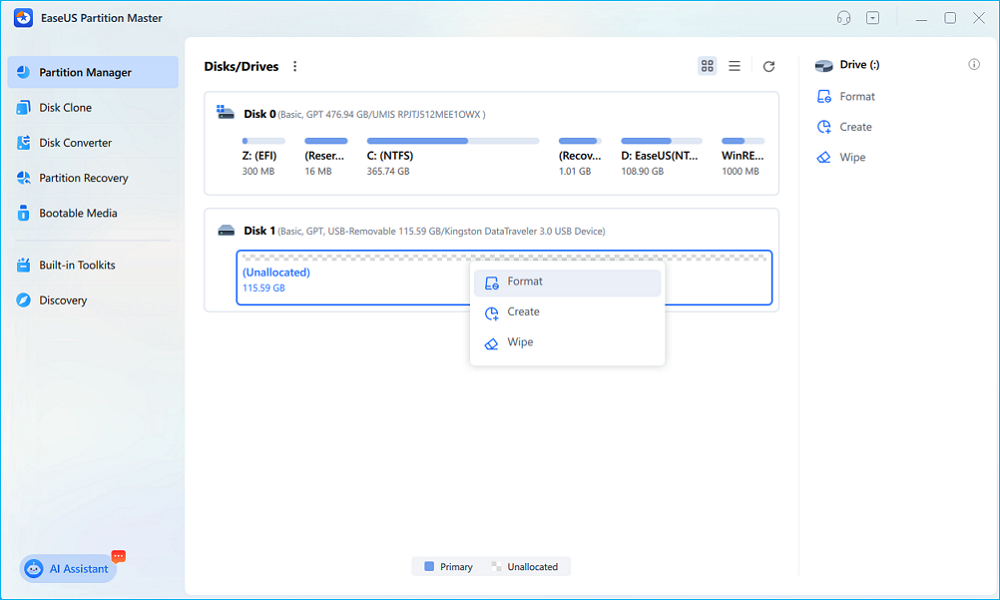1000x600 pixels.
Task: Click Wipe in the right Drive panel
Action: pos(852,158)
